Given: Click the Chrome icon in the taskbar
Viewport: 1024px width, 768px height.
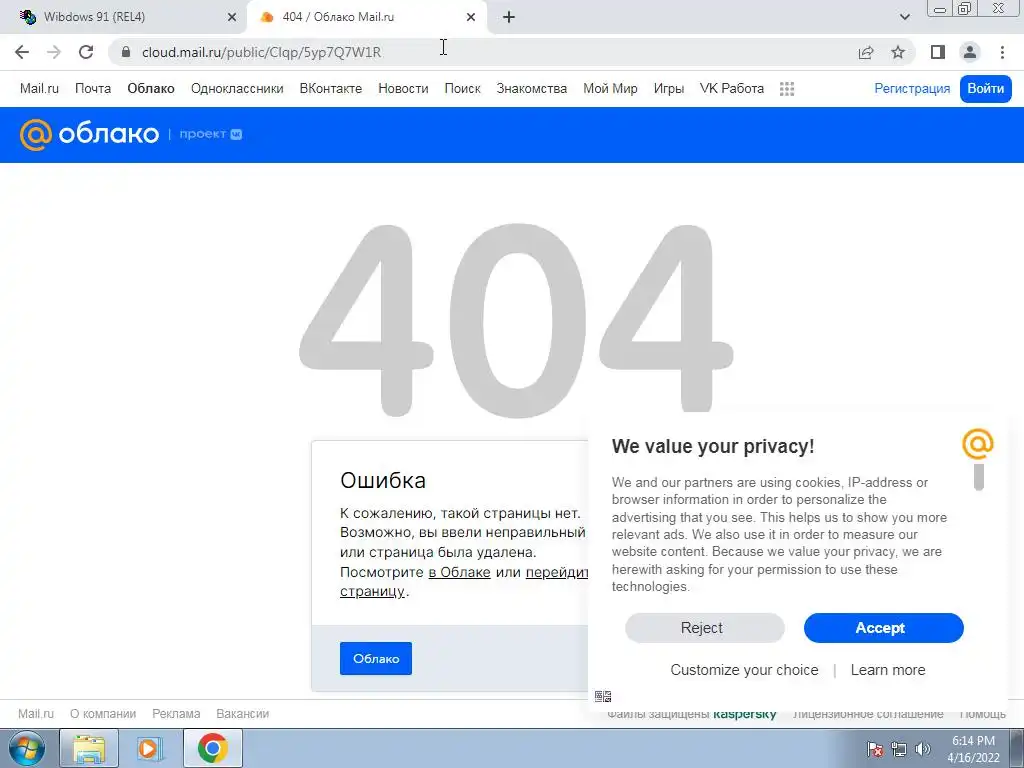Looking at the screenshot, I should coord(212,748).
